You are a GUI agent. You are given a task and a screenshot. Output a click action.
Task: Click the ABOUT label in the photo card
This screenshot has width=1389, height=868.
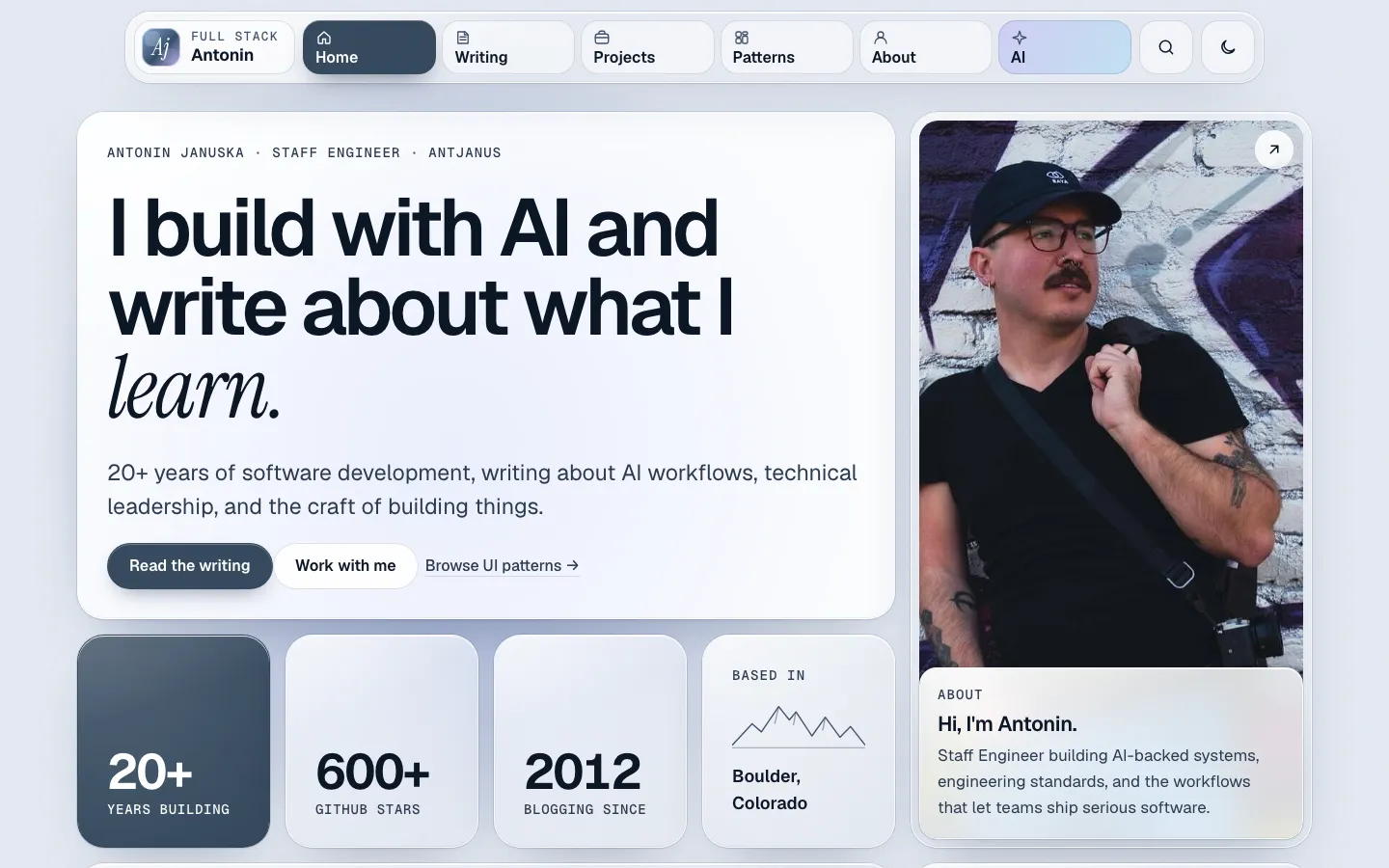point(960,695)
